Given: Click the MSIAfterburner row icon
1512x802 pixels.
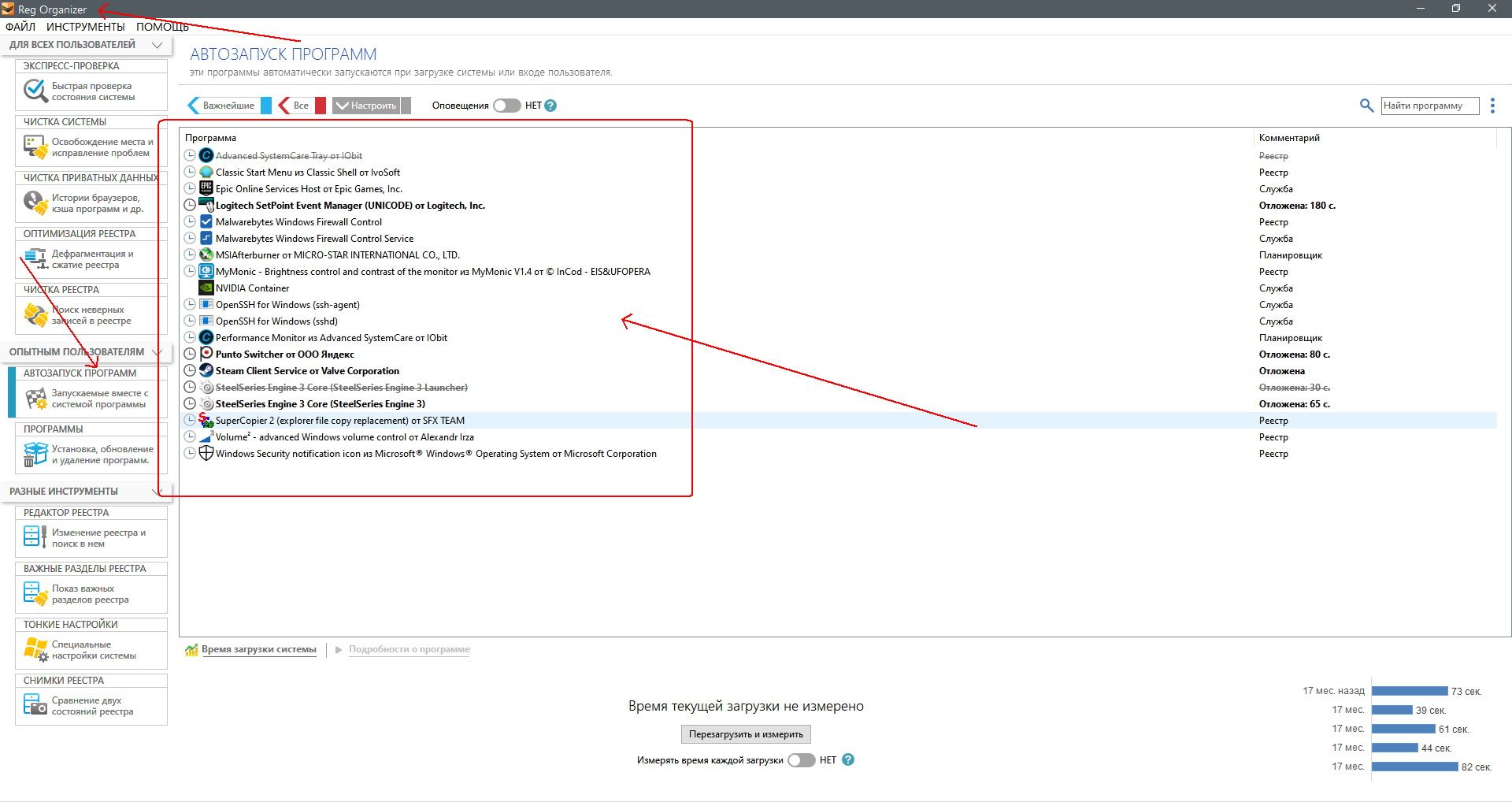Looking at the screenshot, I should (206, 254).
